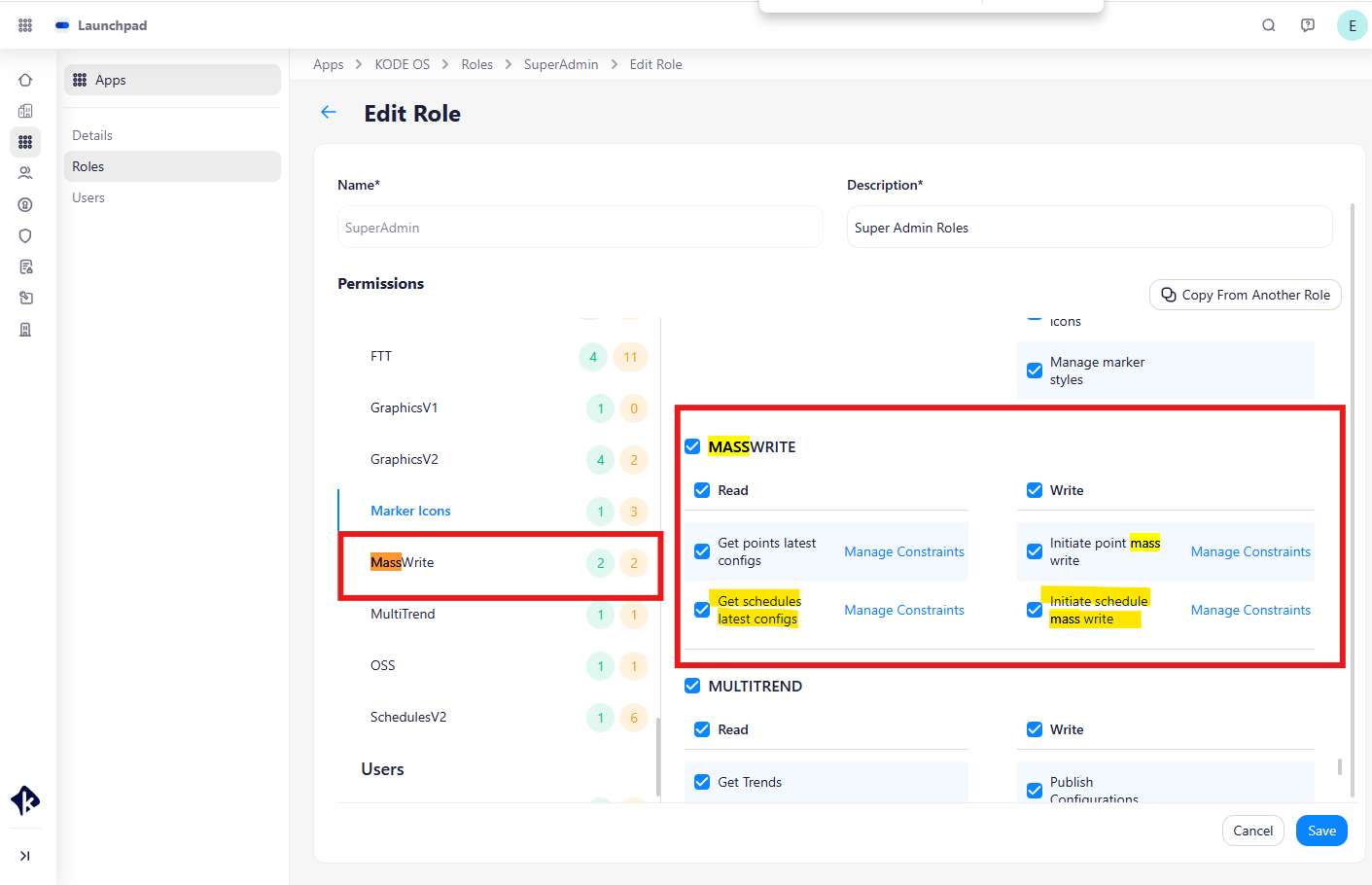This screenshot has width=1372, height=885.
Task: Open the Users section in sidebar menu
Action: click(88, 197)
